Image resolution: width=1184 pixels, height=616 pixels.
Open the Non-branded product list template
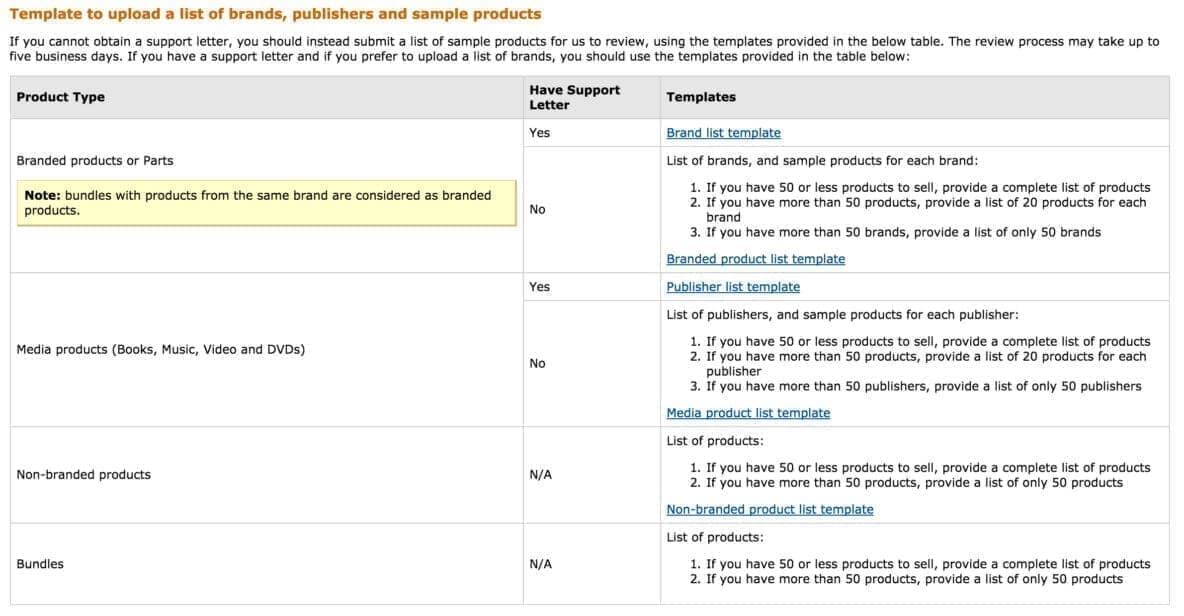click(768, 509)
